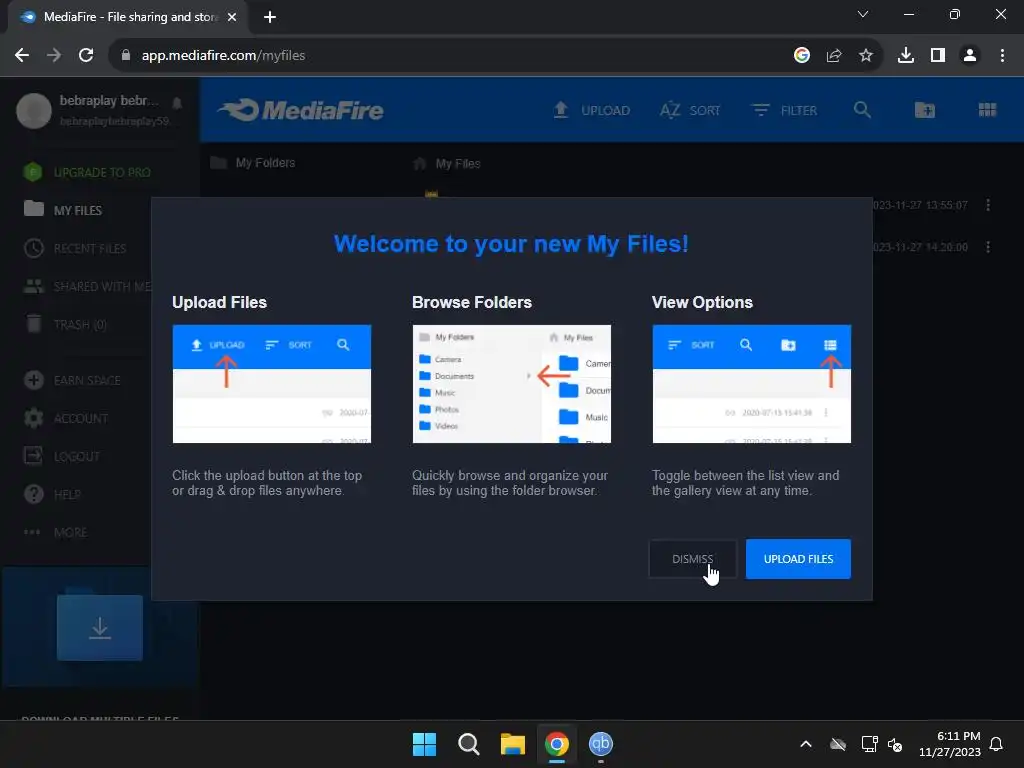Click the Google icon in address bar

(802, 56)
